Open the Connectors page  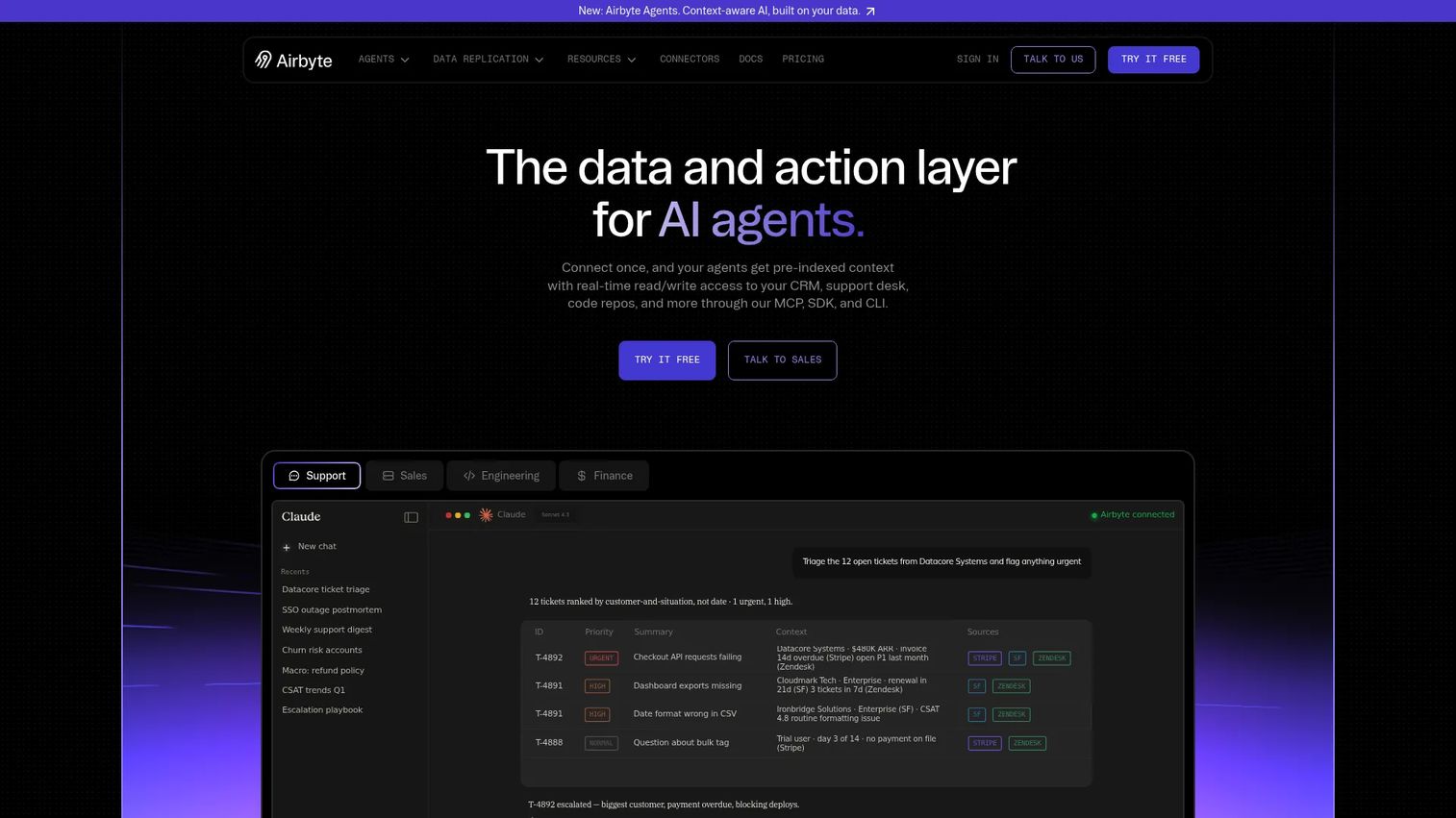pyautogui.click(x=690, y=60)
